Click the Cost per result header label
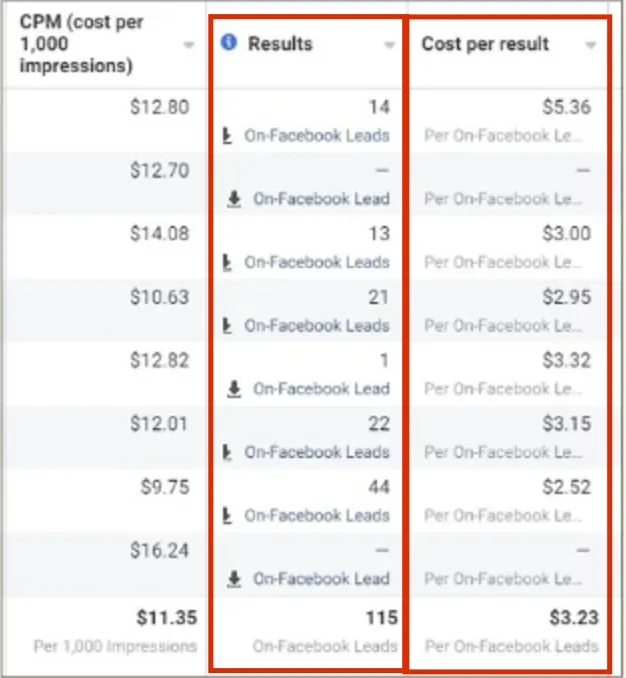This screenshot has height=678, width=626. point(485,44)
